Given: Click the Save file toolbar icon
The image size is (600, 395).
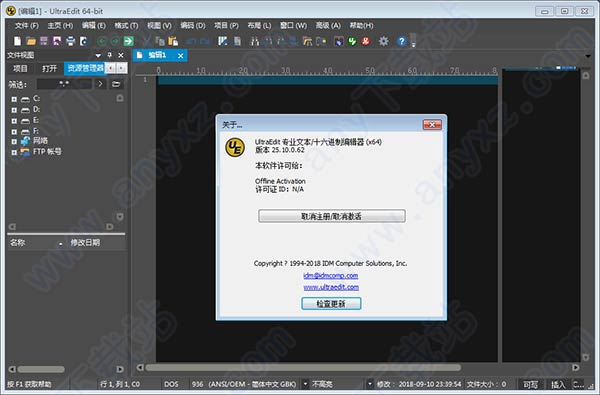Looking at the screenshot, I should pos(44,41).
